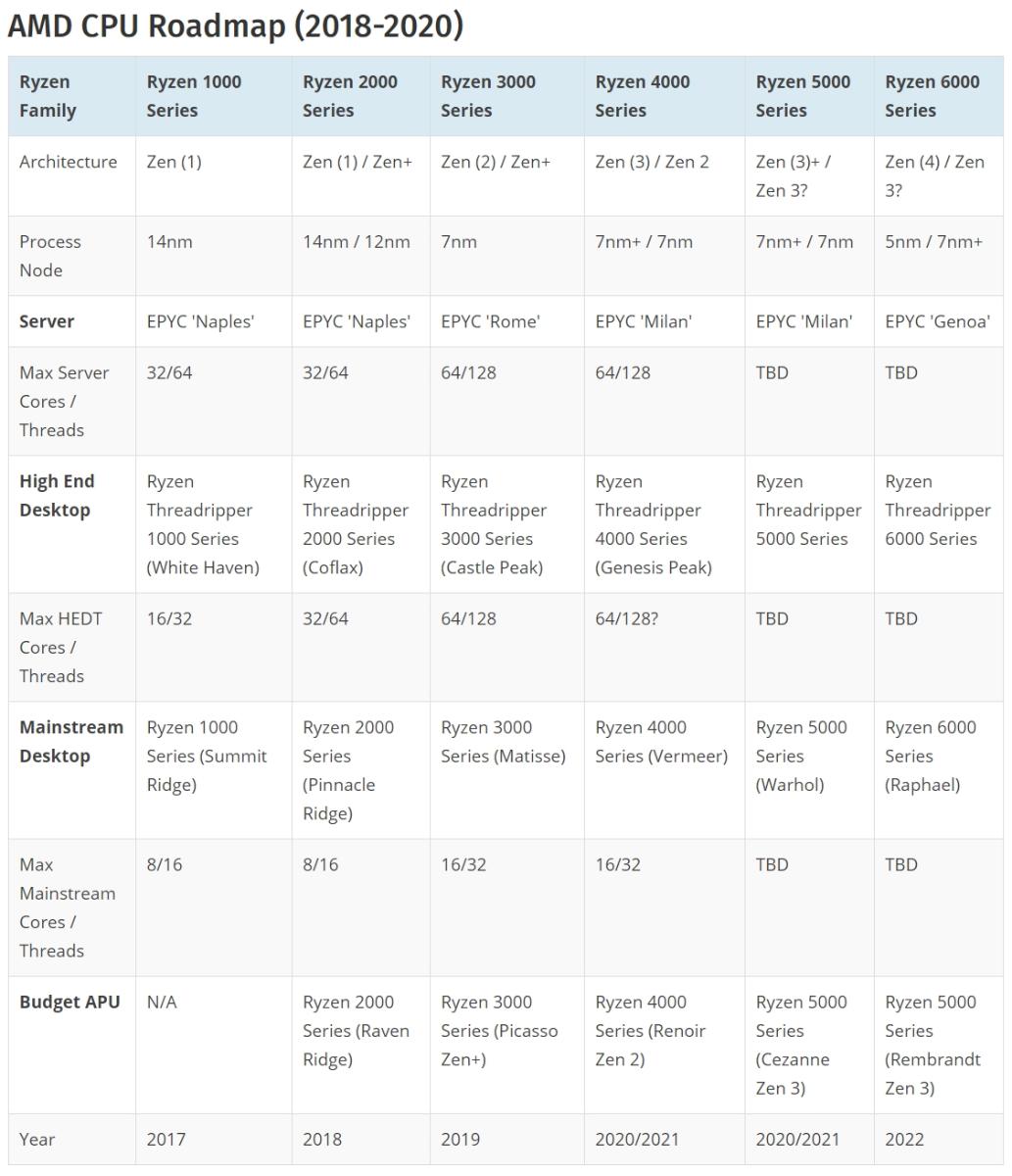
Task: Click the EPYC 'Genoa' server cell
Action: pos(937,321)
